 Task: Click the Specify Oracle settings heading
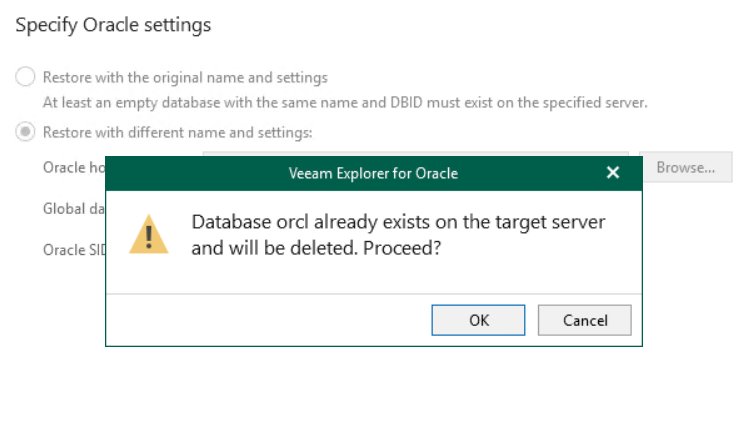(113, 25)
